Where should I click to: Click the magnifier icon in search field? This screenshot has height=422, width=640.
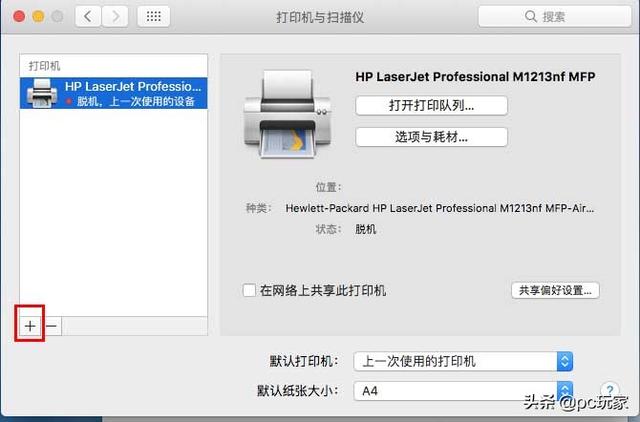pyautogui.click(x=530, y=16)
